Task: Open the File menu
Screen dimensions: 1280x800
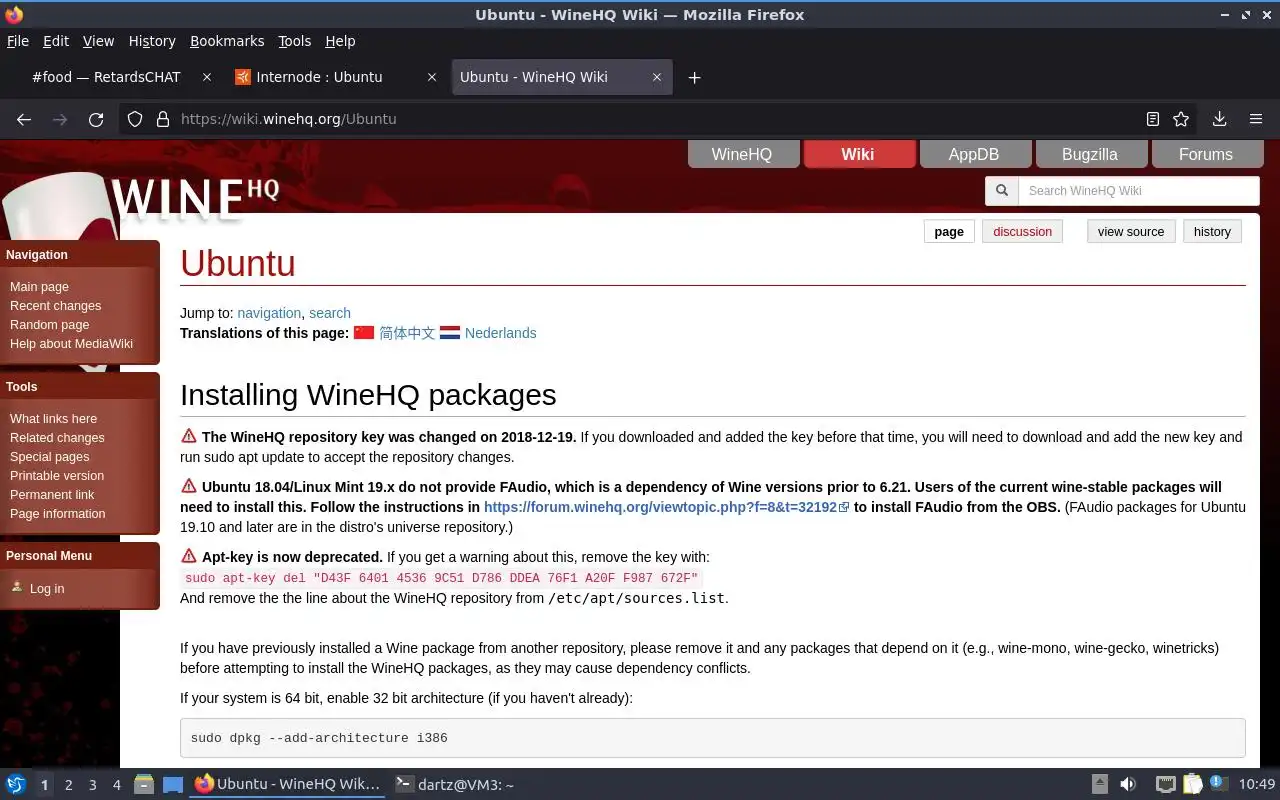Action: coord(18,41)
